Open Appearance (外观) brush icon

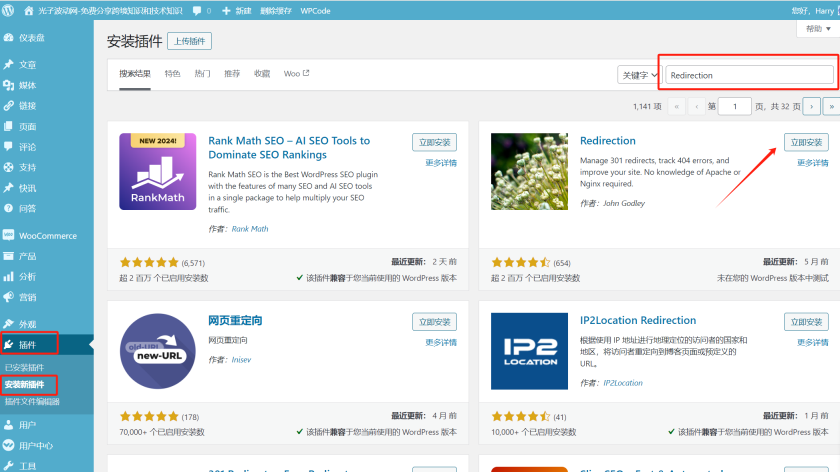point(8,324)
